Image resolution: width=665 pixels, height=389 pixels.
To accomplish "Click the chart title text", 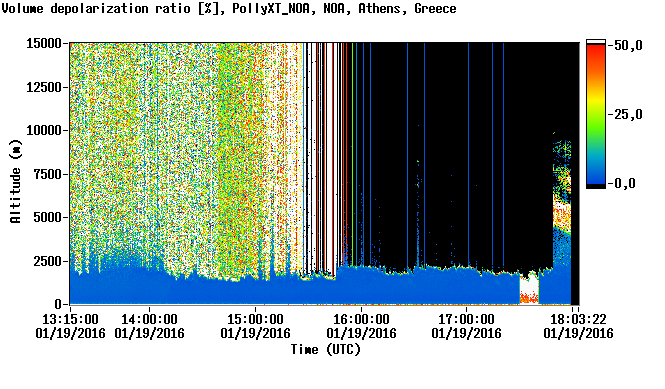I will pos(229,9).
